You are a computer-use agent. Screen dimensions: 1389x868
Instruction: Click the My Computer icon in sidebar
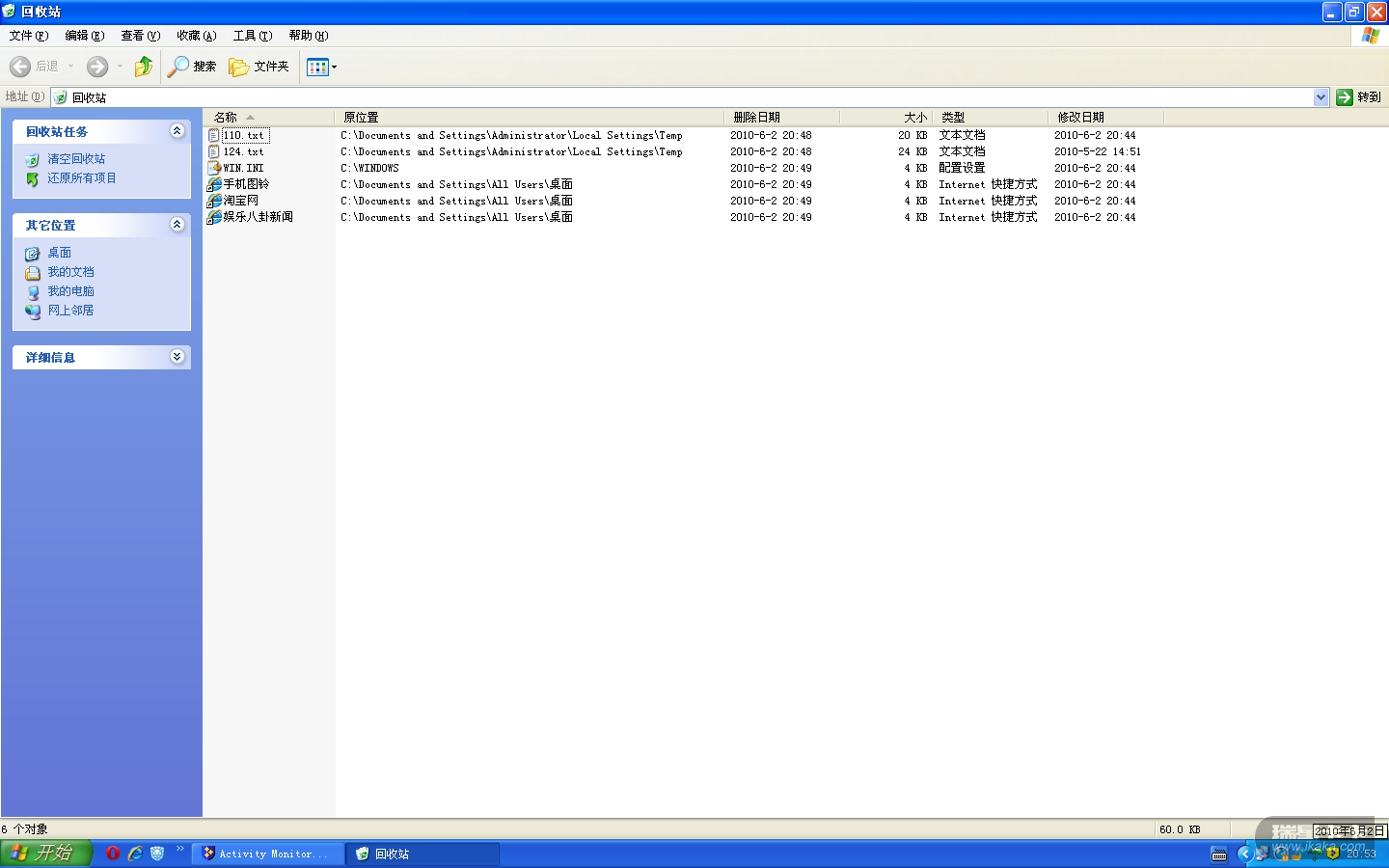[x=33, y=292]
